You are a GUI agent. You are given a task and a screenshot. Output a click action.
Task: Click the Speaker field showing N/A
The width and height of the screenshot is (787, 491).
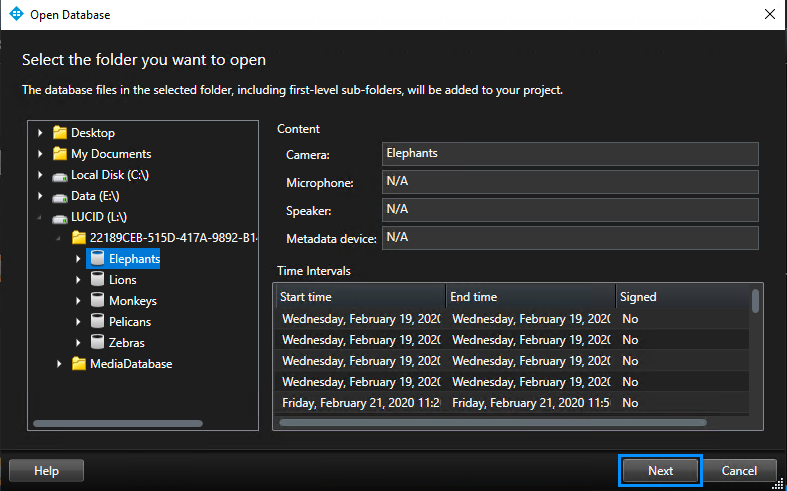click(570, 210)
